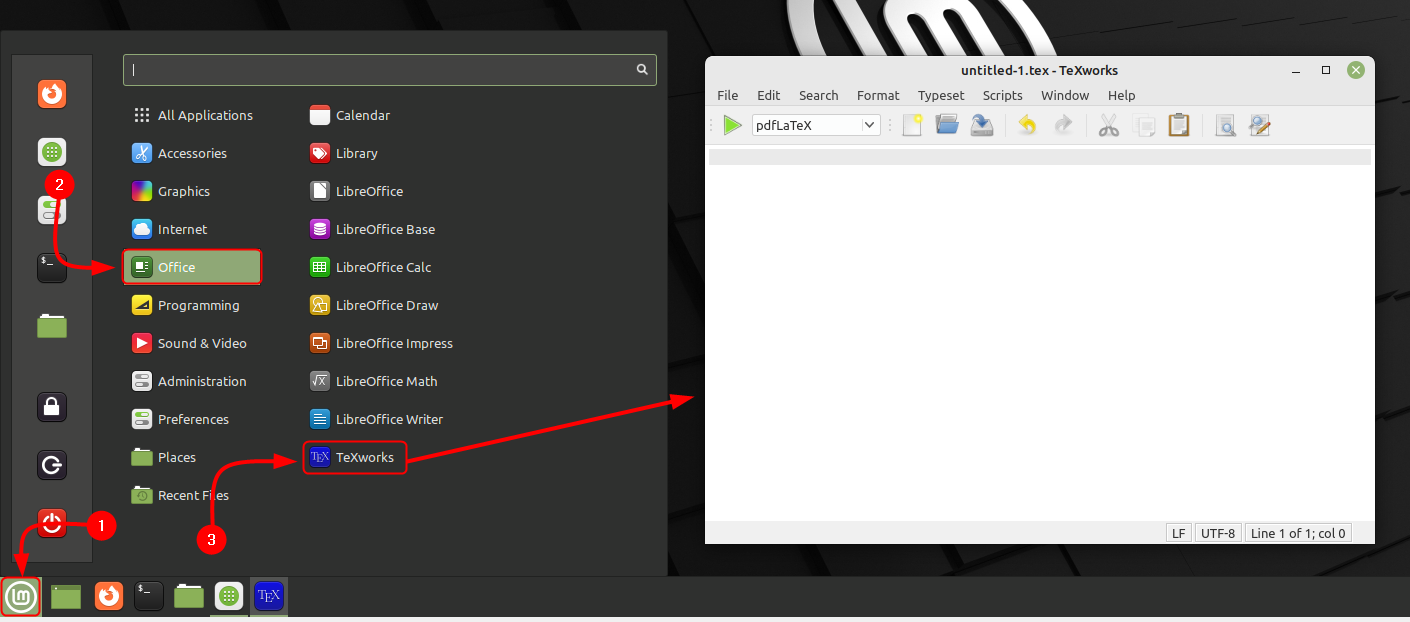Open Files from menu favorites sidebar
Image resolution: width=1410 pixels, height=622 pixels.
[52, 325]
